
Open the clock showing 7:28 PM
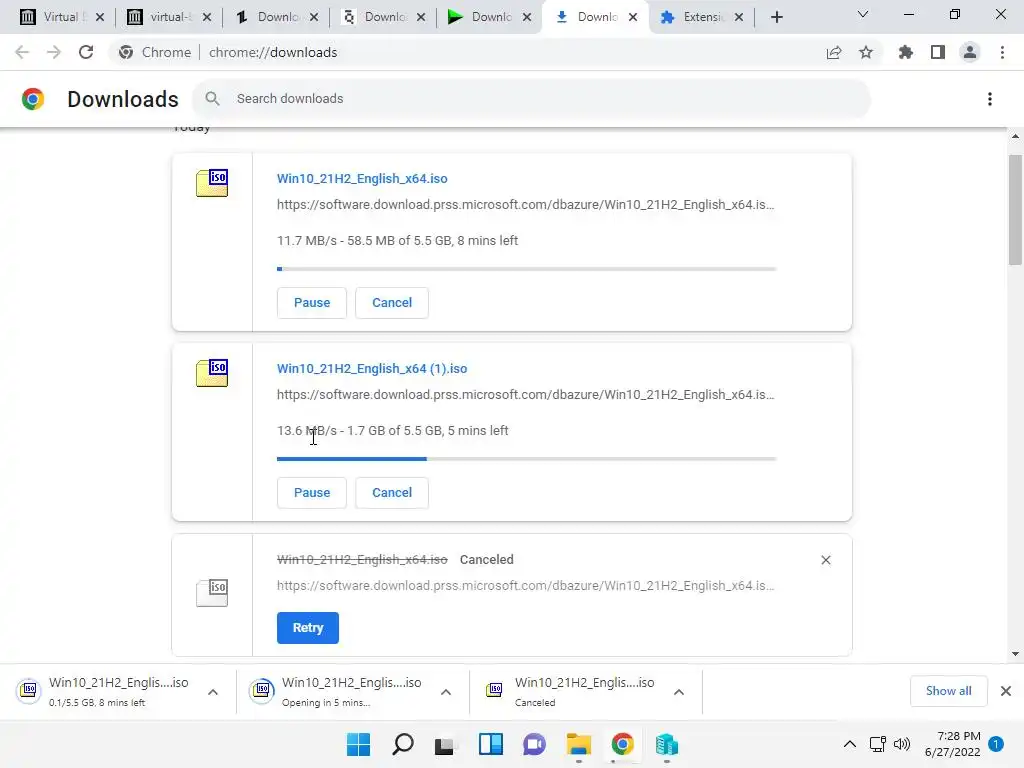952,744
